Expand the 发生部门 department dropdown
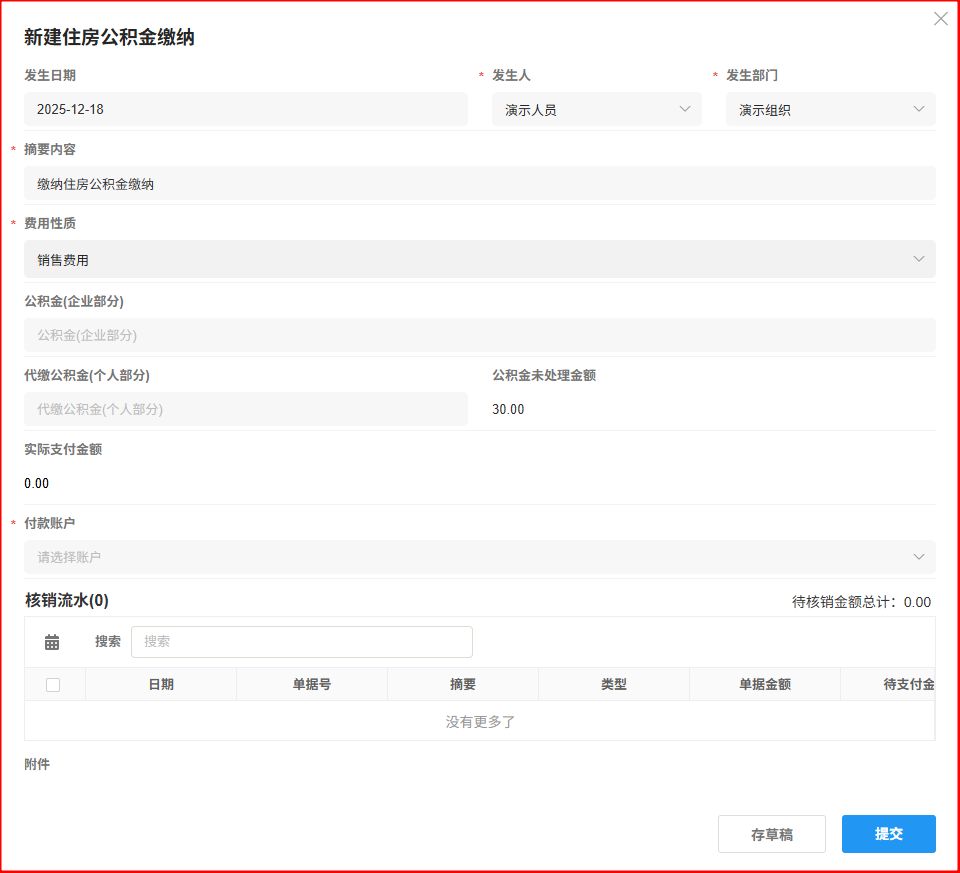960x873 pixels. point(830,109)
